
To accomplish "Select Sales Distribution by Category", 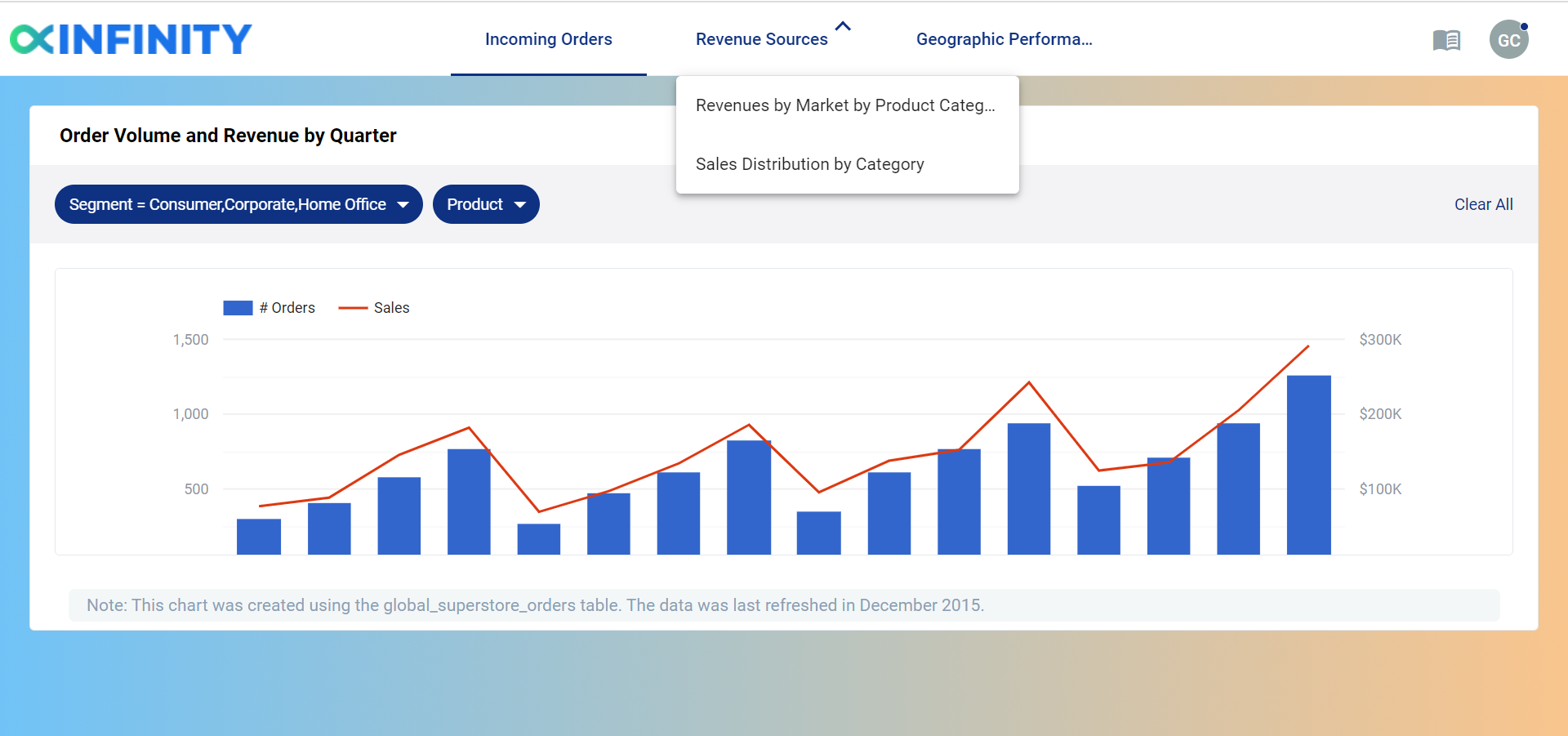I will (x=847, y=164).
